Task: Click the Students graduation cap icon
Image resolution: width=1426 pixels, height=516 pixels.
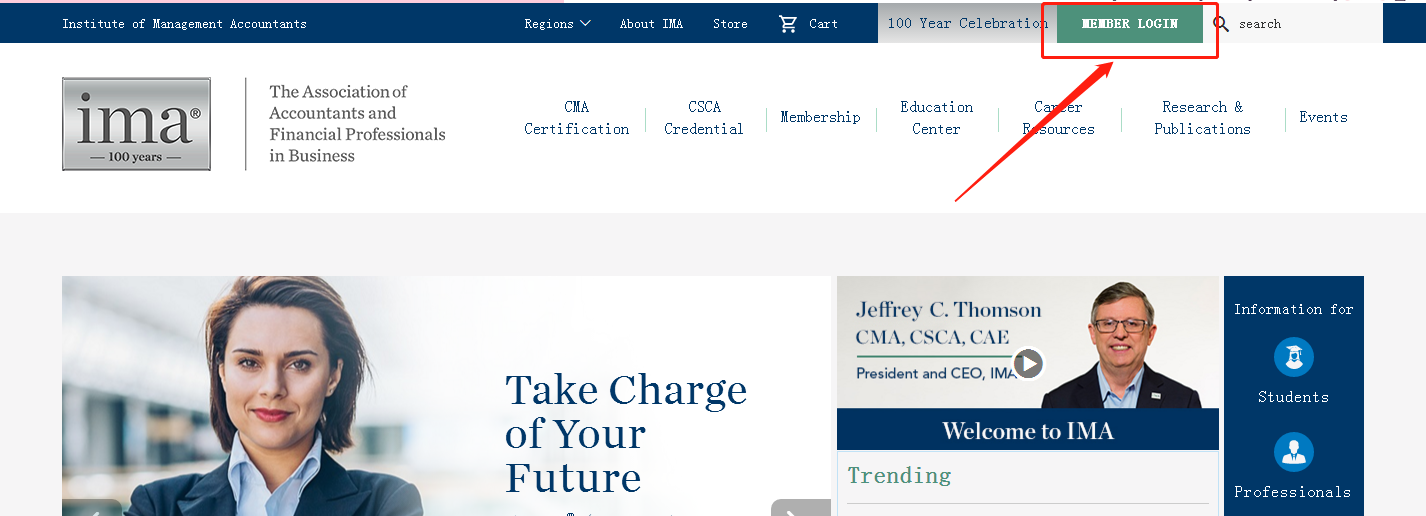Action: pyautogui.click(x=1293, y=357)
